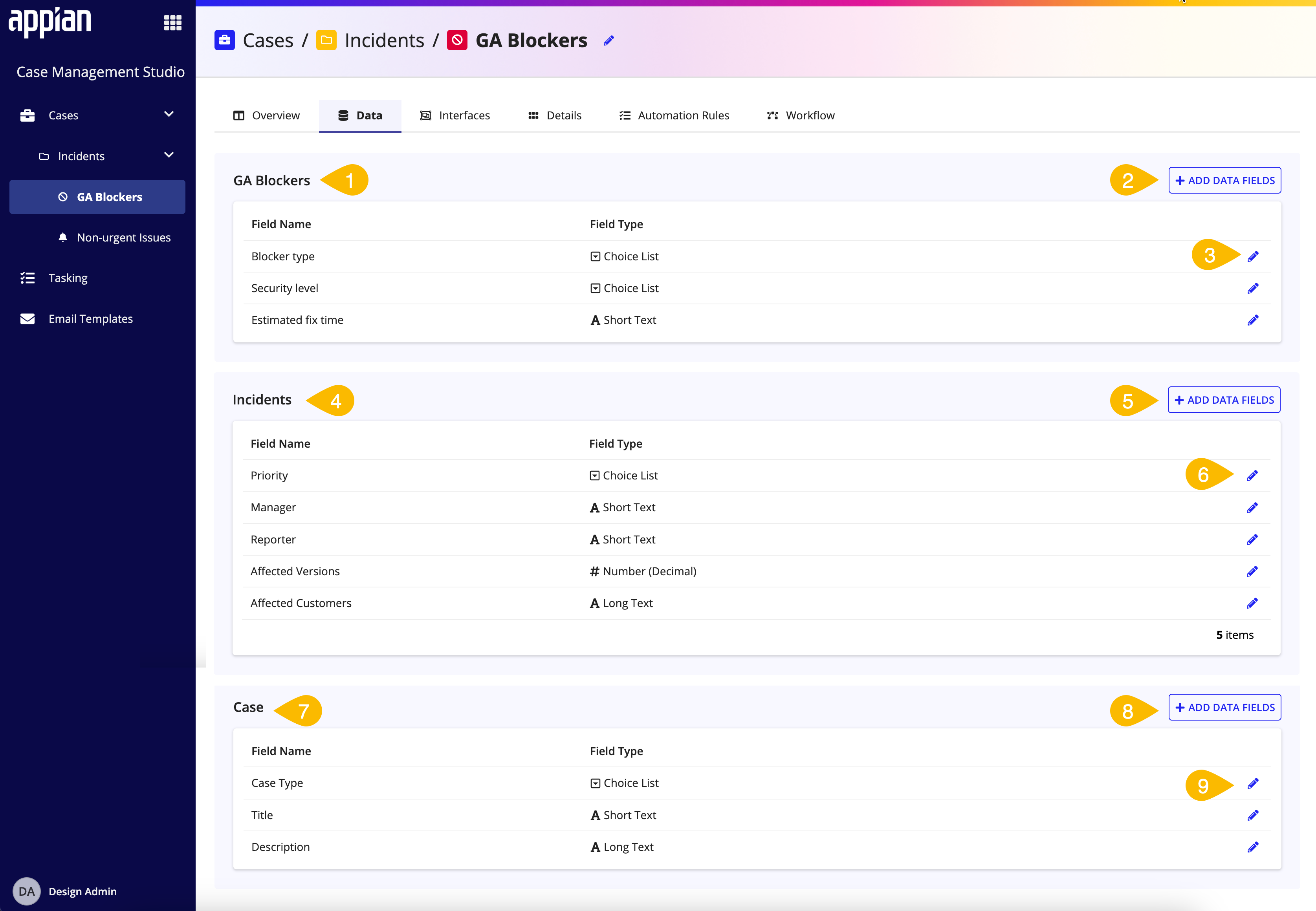1316x911 pixels.
Task: Edit the Case Type field
Action: 1253,783
